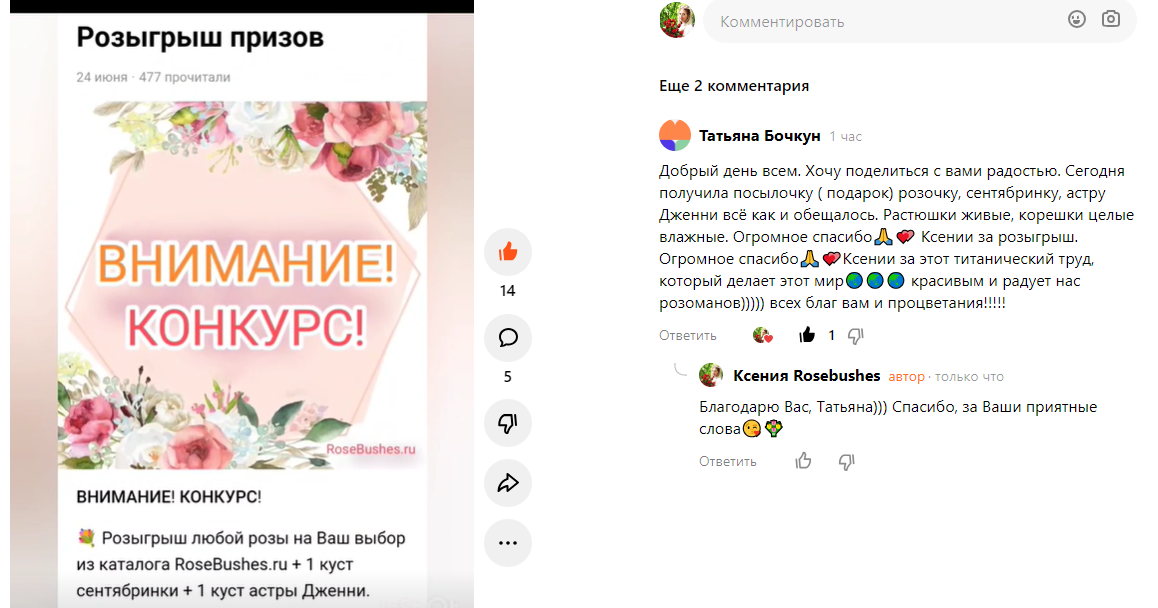Screen dimensions: 1158x608
Task: Click Татьяна Бочкун's avatar
Action: click(x=674, y=135)
